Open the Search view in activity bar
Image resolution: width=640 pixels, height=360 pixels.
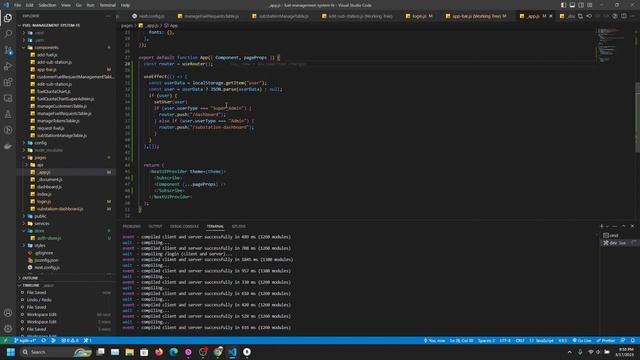click(8, 34)
